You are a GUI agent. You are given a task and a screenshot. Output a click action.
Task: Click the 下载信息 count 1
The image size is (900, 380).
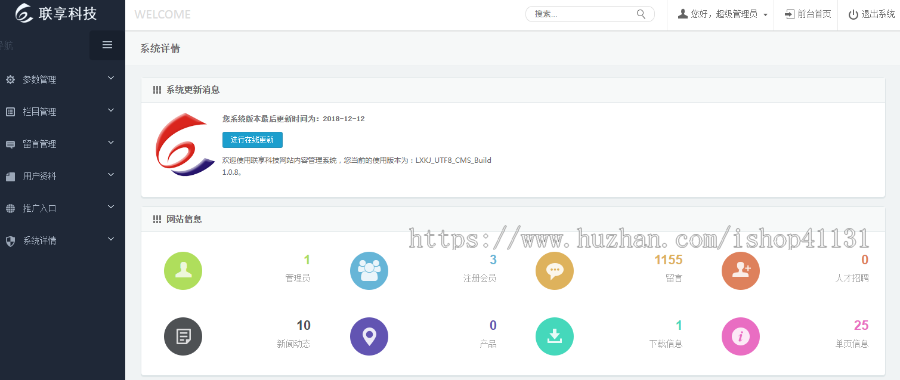pyautogui.click(x=678, y=325)
